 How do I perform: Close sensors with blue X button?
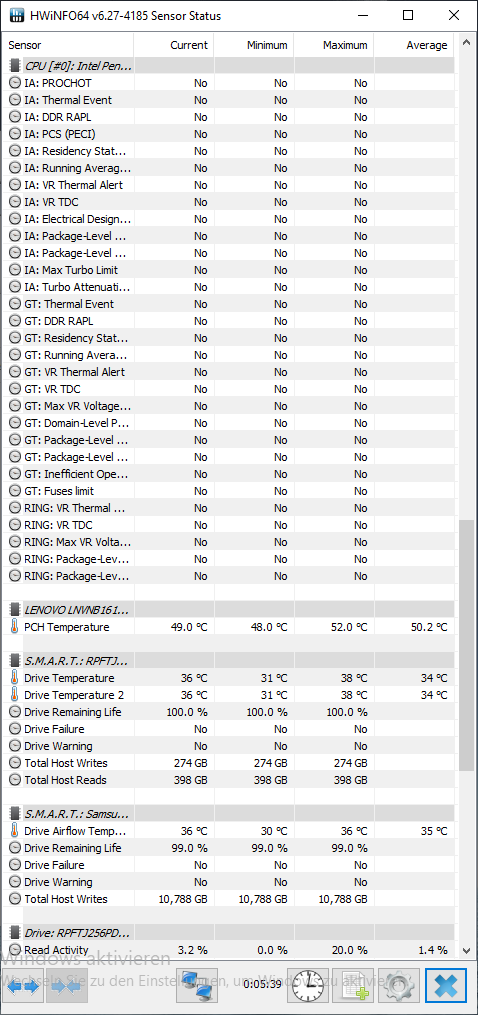coord(448,985)
